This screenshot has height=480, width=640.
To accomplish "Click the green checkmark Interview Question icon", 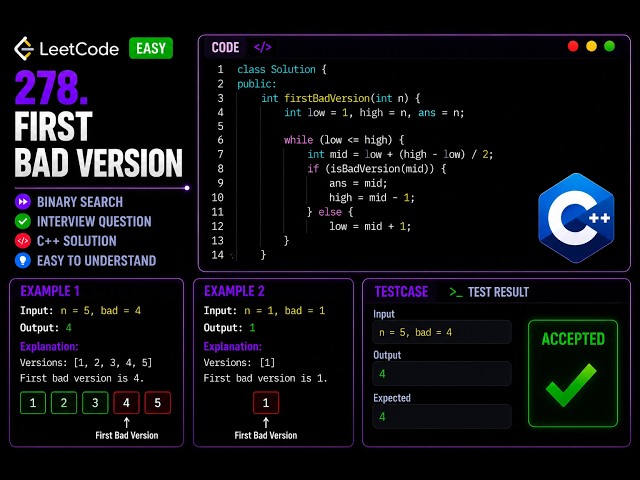I will [x=23, y=221].
